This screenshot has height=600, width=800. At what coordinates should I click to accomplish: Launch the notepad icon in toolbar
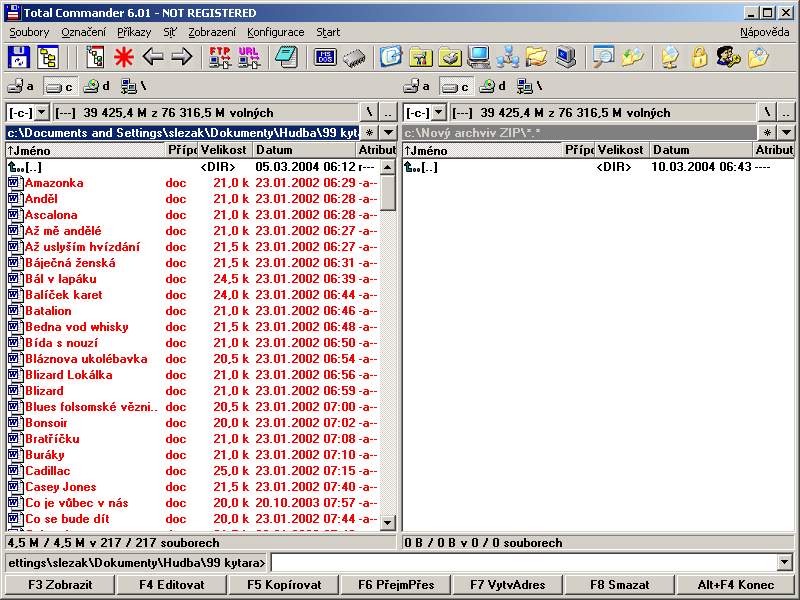click(286, 57)
